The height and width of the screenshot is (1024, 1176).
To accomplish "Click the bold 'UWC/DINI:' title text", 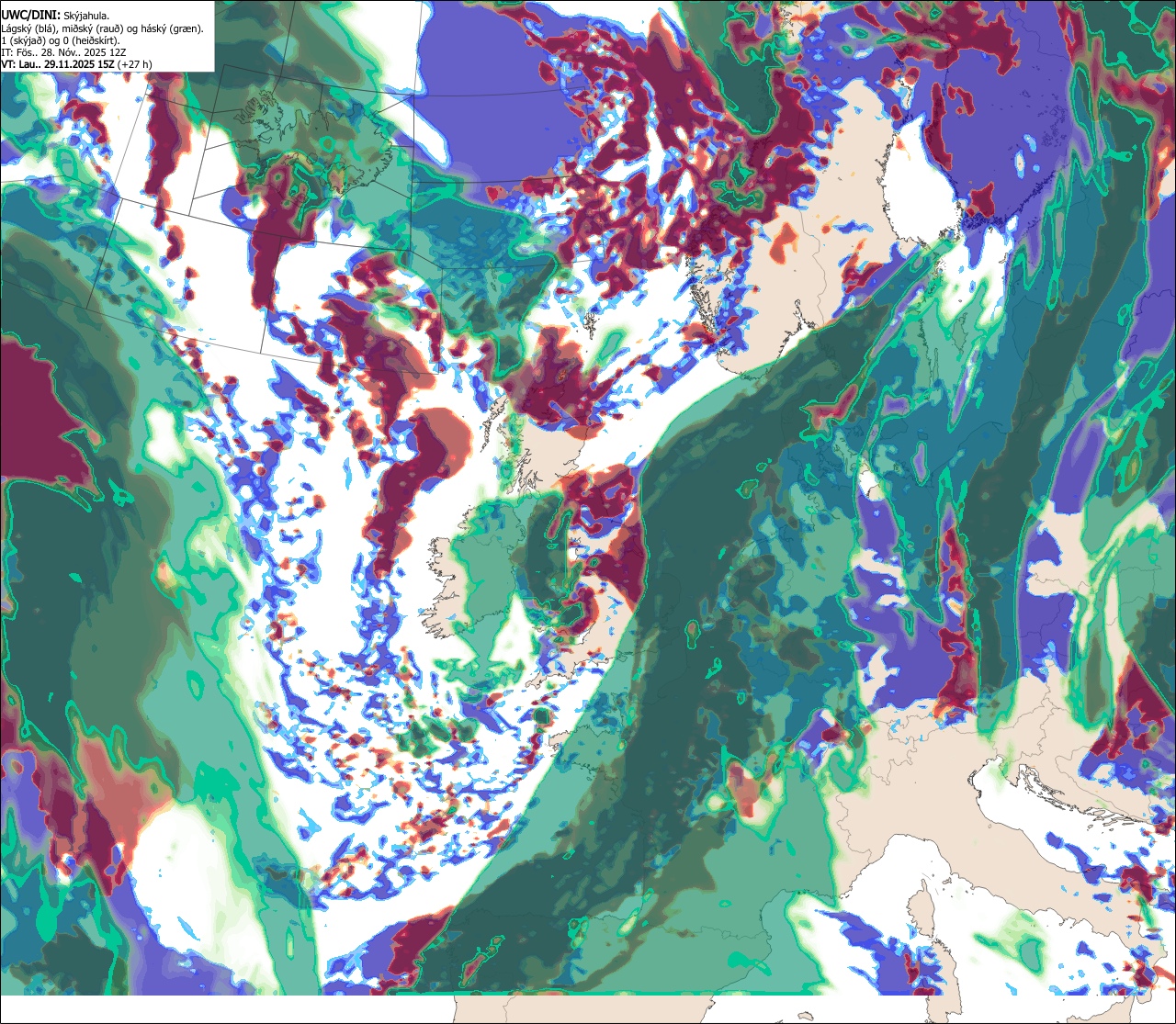I will [31, 16].
